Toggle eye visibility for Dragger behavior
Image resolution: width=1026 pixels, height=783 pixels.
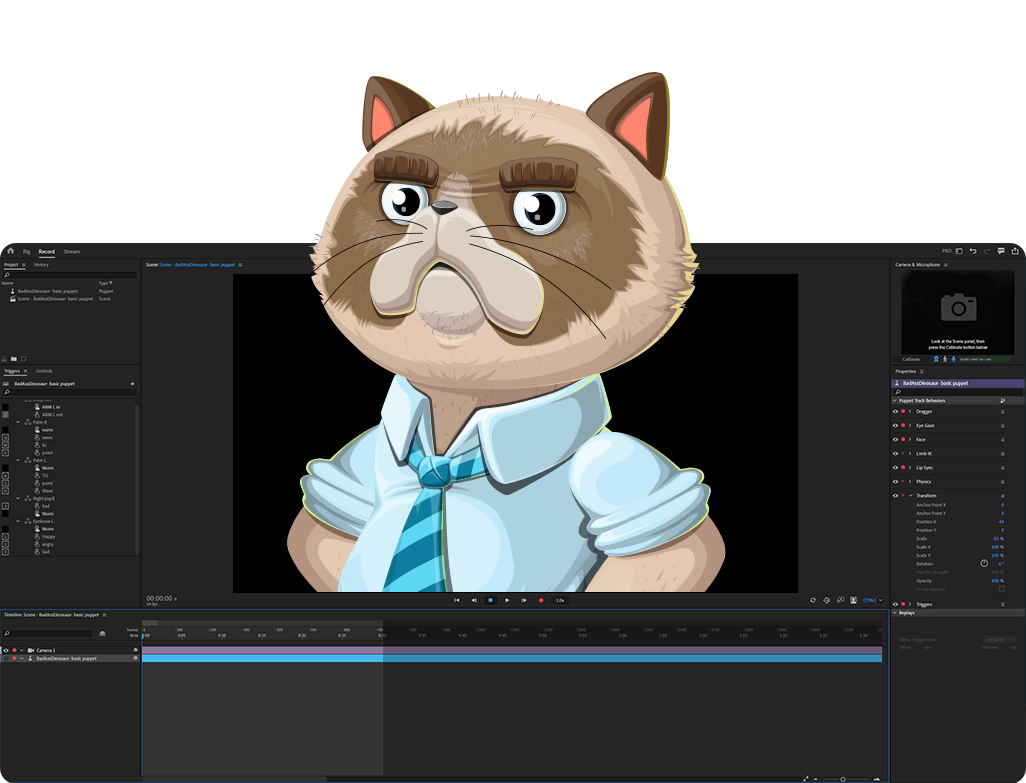click(x=895, y=411)
